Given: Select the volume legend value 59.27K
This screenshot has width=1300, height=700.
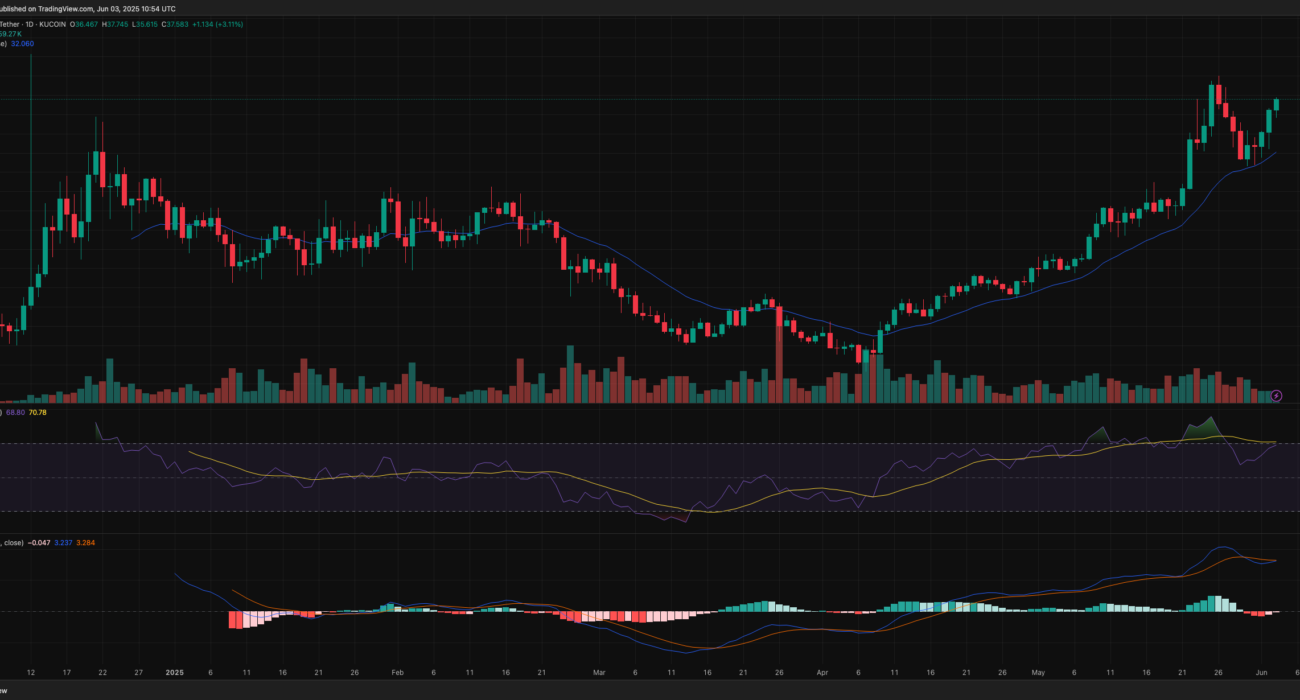Looking at the screenshot, I should point(11,34).
